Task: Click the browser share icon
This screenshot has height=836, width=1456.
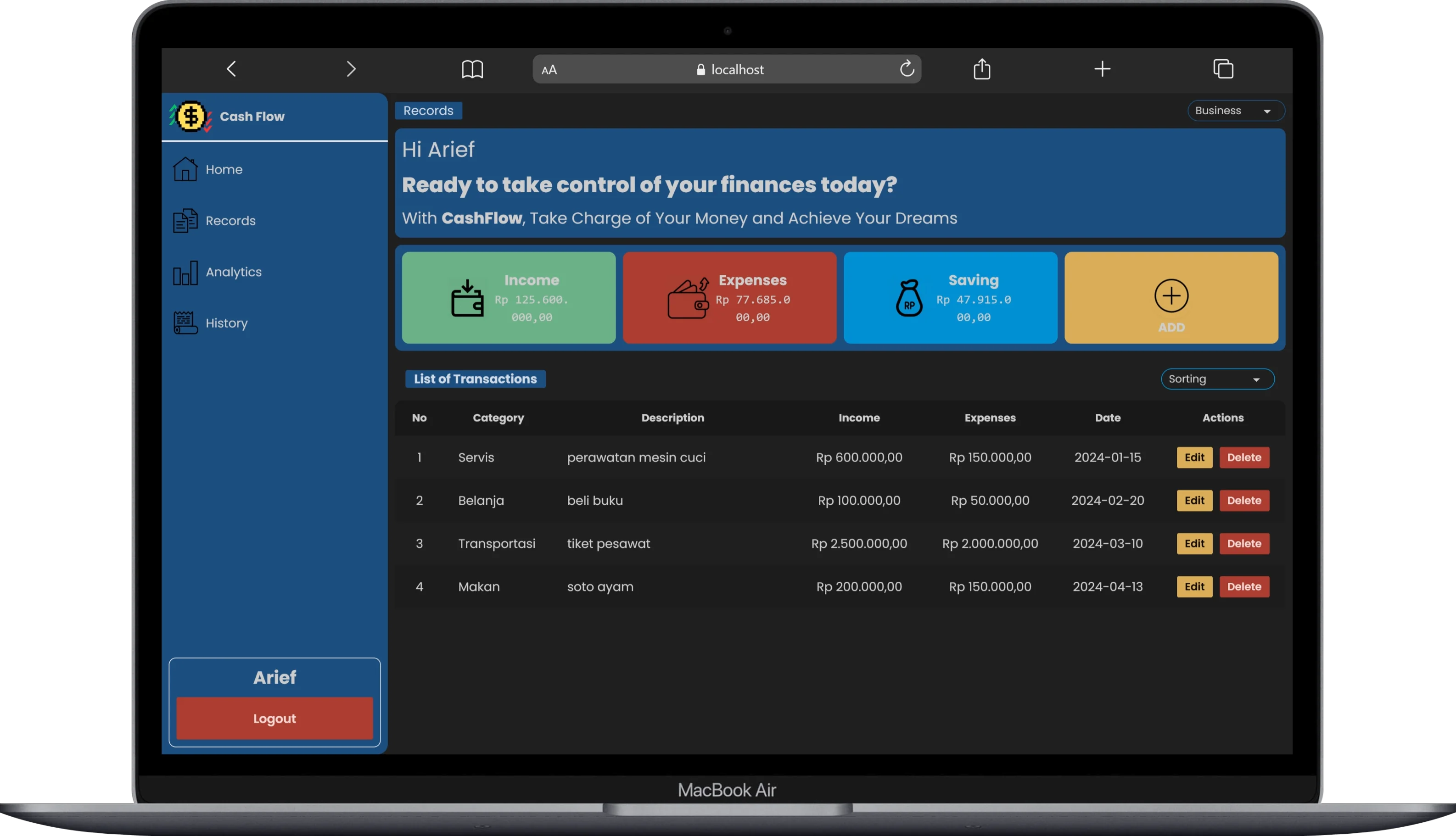Action: [981, 69]
